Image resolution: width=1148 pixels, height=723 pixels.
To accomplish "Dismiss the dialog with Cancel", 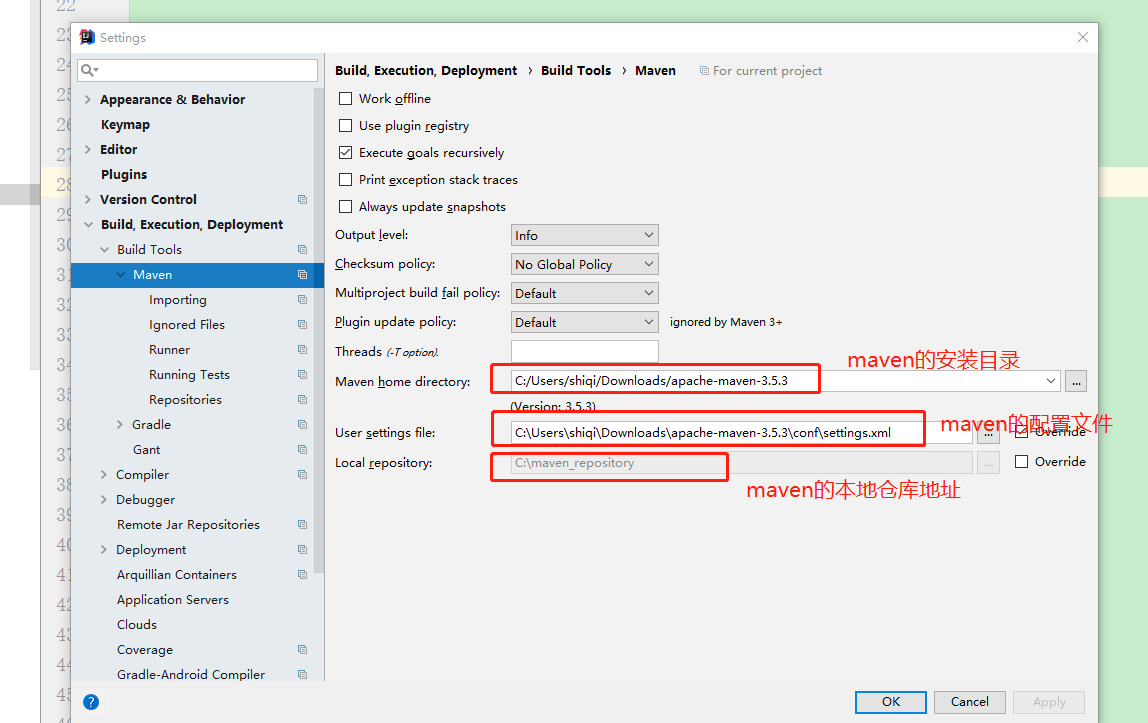I will [969, 702].
